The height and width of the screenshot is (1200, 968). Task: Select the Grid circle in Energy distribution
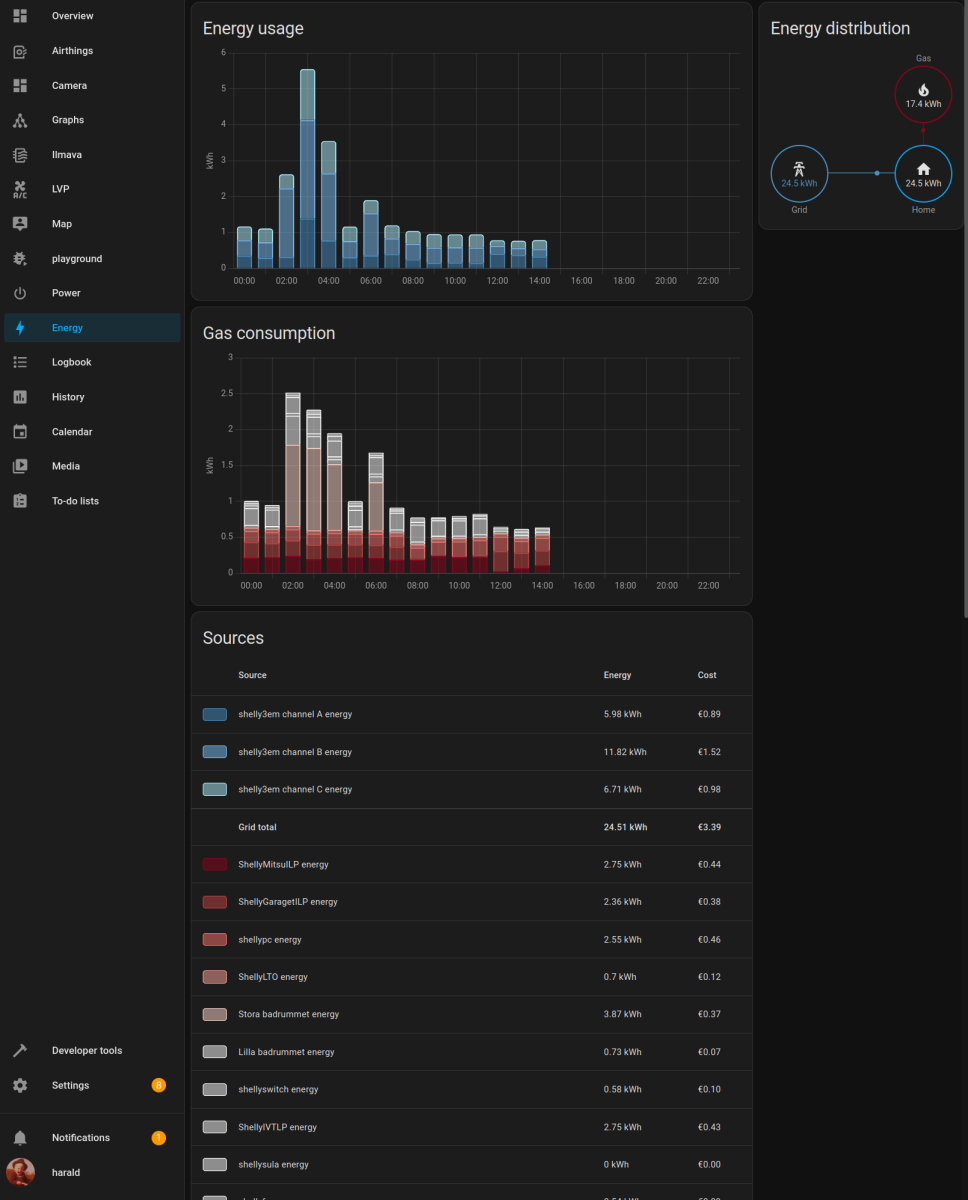click(x=799, y=174)
